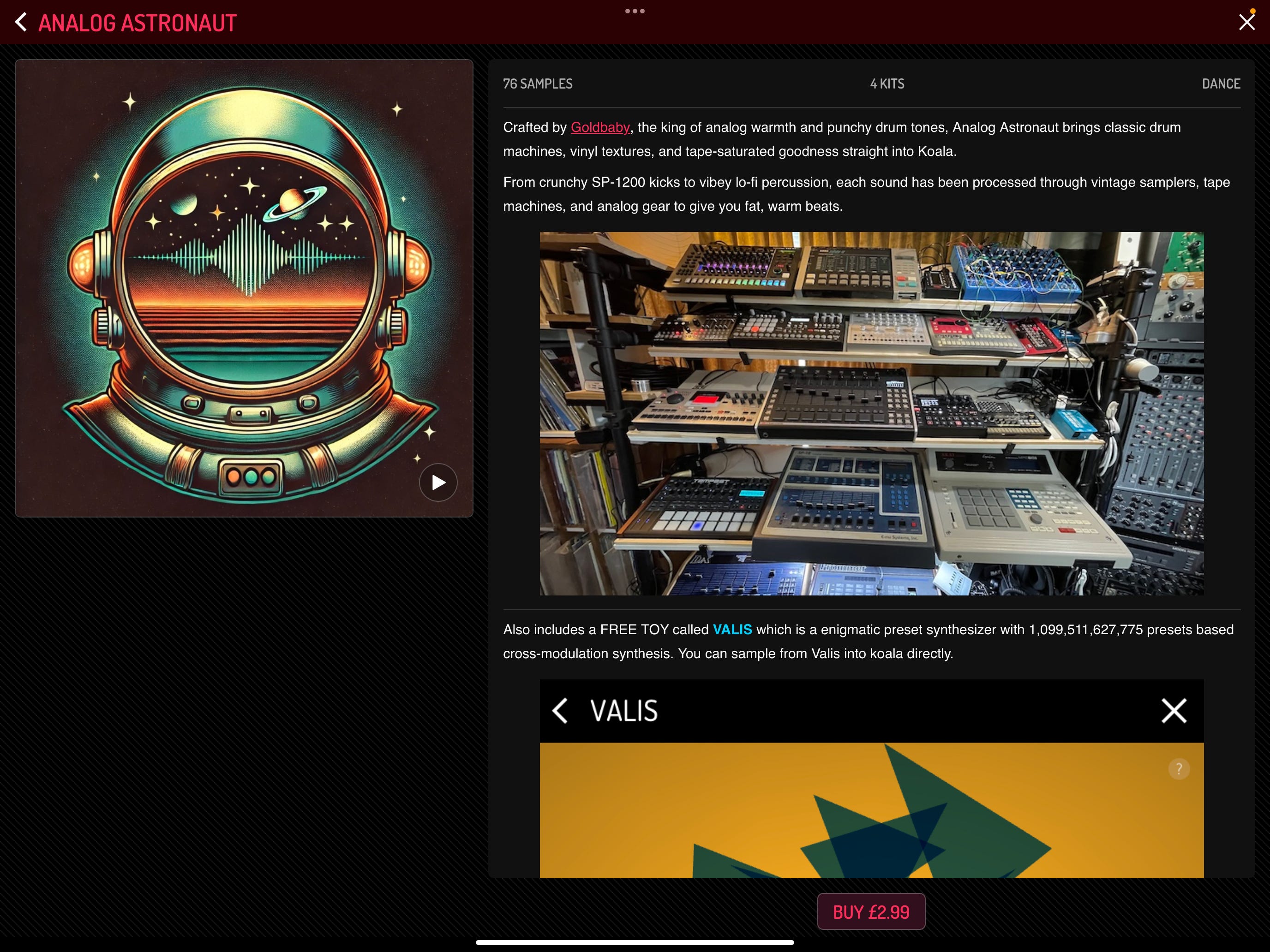Screen dimensions: 1270x952
Task: Tap the iOS home indicator bar
Action: tap(635, 942)
